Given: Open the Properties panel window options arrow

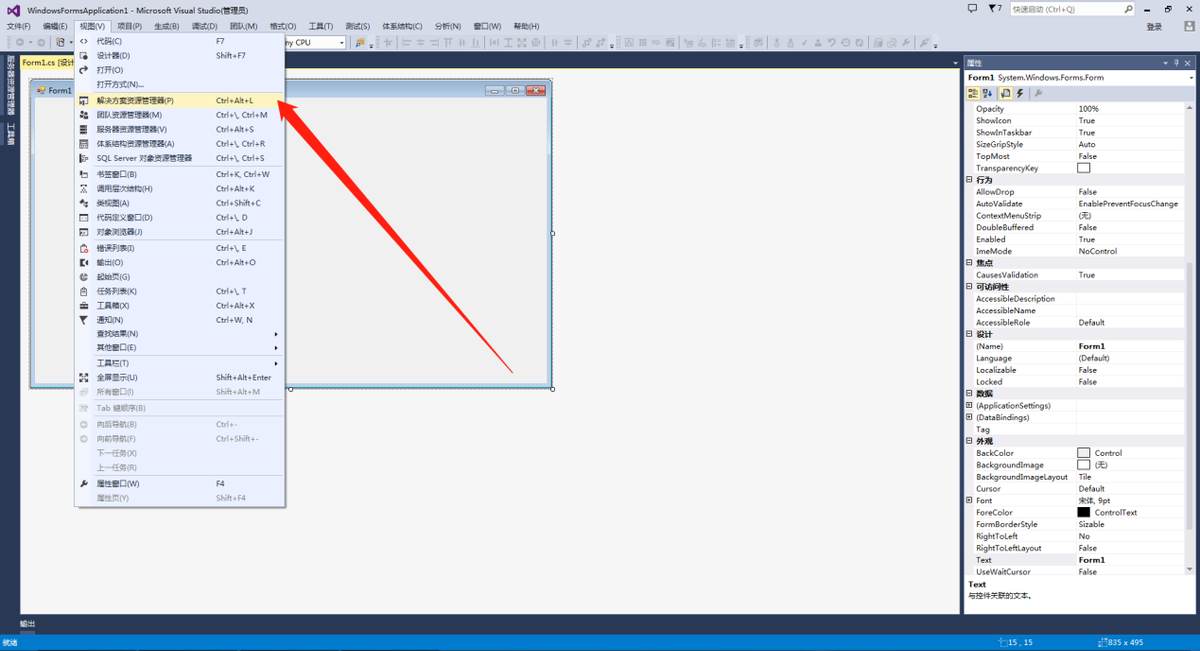Looking at the screenshot, I should 1165,62.
